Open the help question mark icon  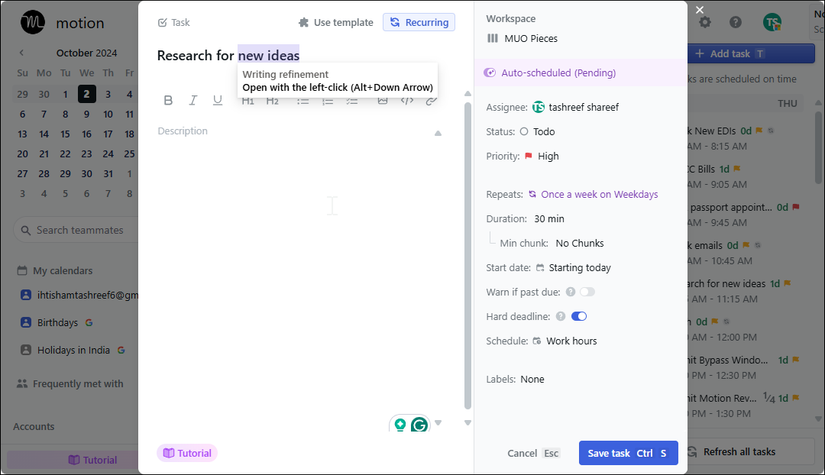(x=736, y=22)
